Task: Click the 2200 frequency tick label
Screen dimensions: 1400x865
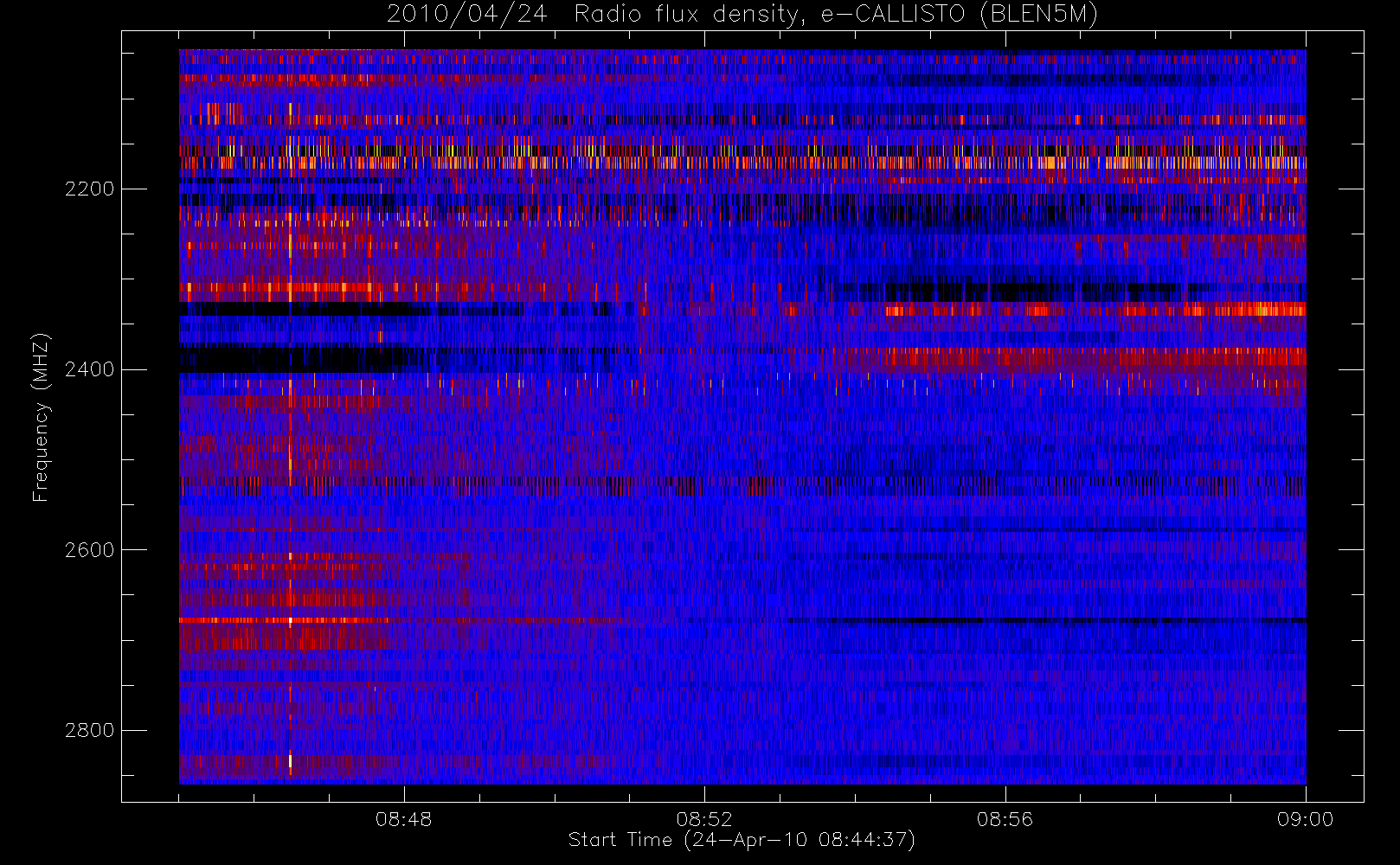Action: (89, 189)
